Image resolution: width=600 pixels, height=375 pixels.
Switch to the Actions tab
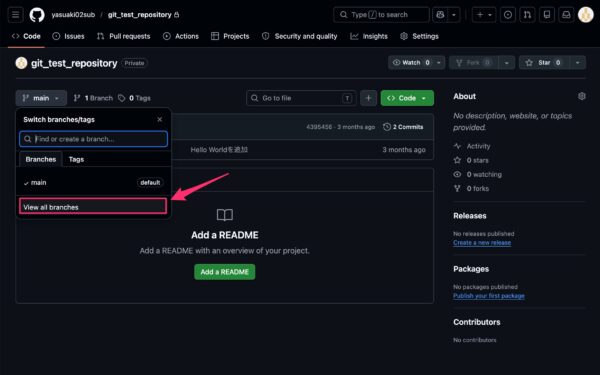[181, 36]
